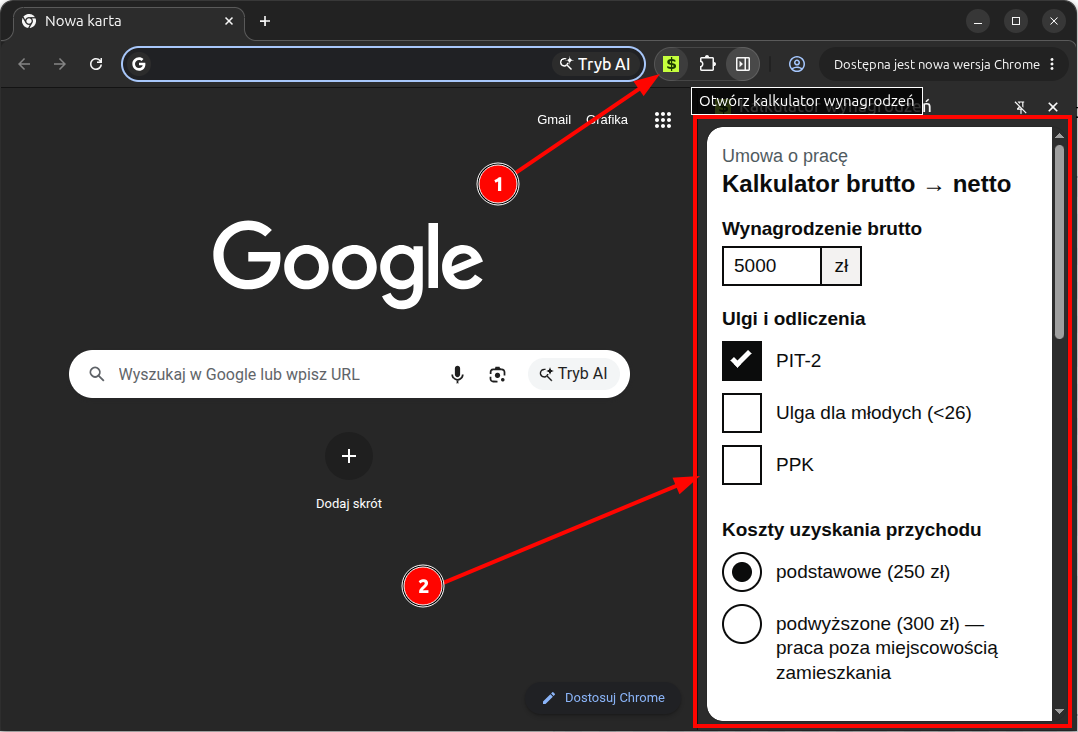Search by image with Google Lens icon
Screen dimensions: 1078x732
pyautogui.click(x=497, y=374)
